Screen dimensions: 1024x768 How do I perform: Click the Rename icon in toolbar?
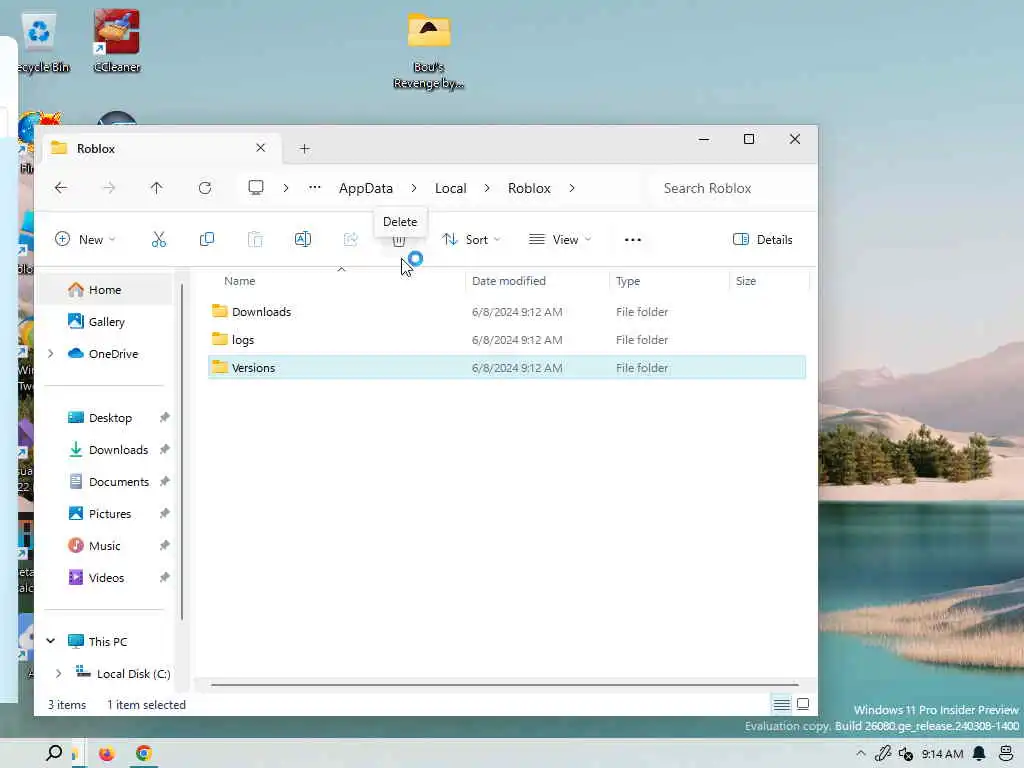(x=302, y=240)
